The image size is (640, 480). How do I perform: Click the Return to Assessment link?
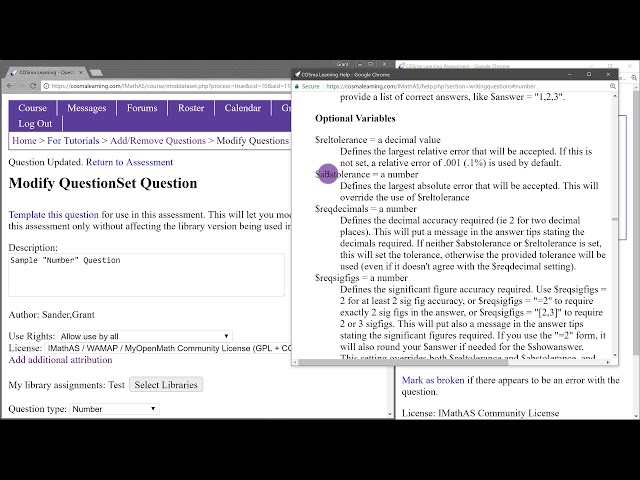129,162
